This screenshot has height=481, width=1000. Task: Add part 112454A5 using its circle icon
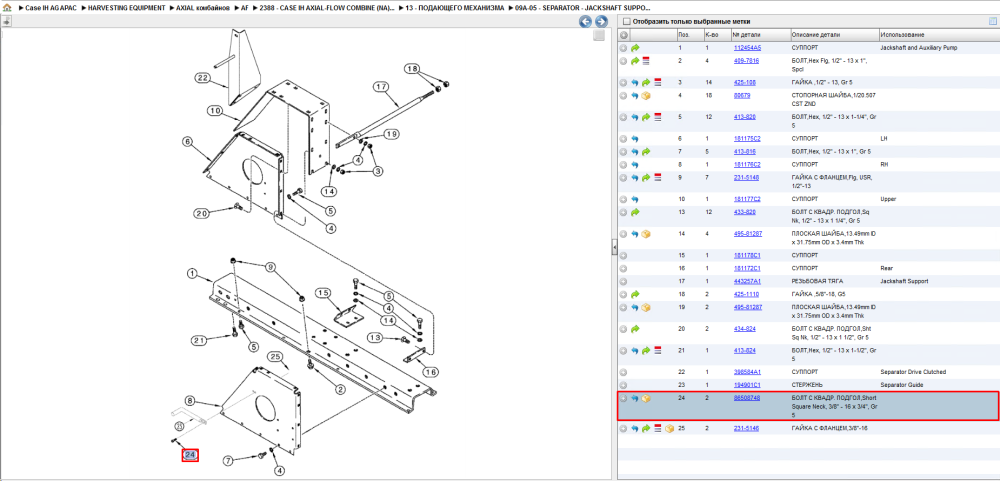pyautogui.click(x=624, y=48)
